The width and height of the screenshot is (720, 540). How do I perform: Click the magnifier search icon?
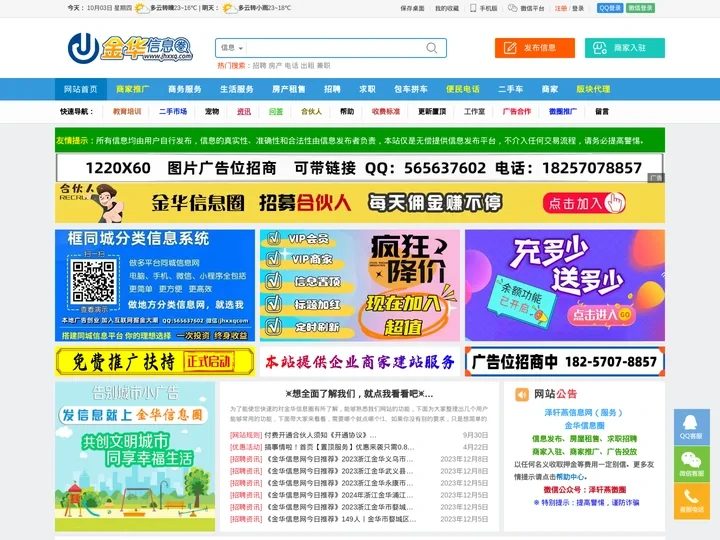coord(432,48)
